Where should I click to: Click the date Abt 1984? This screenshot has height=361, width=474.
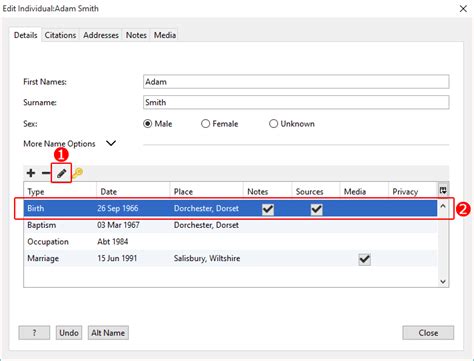coord(113,242)
